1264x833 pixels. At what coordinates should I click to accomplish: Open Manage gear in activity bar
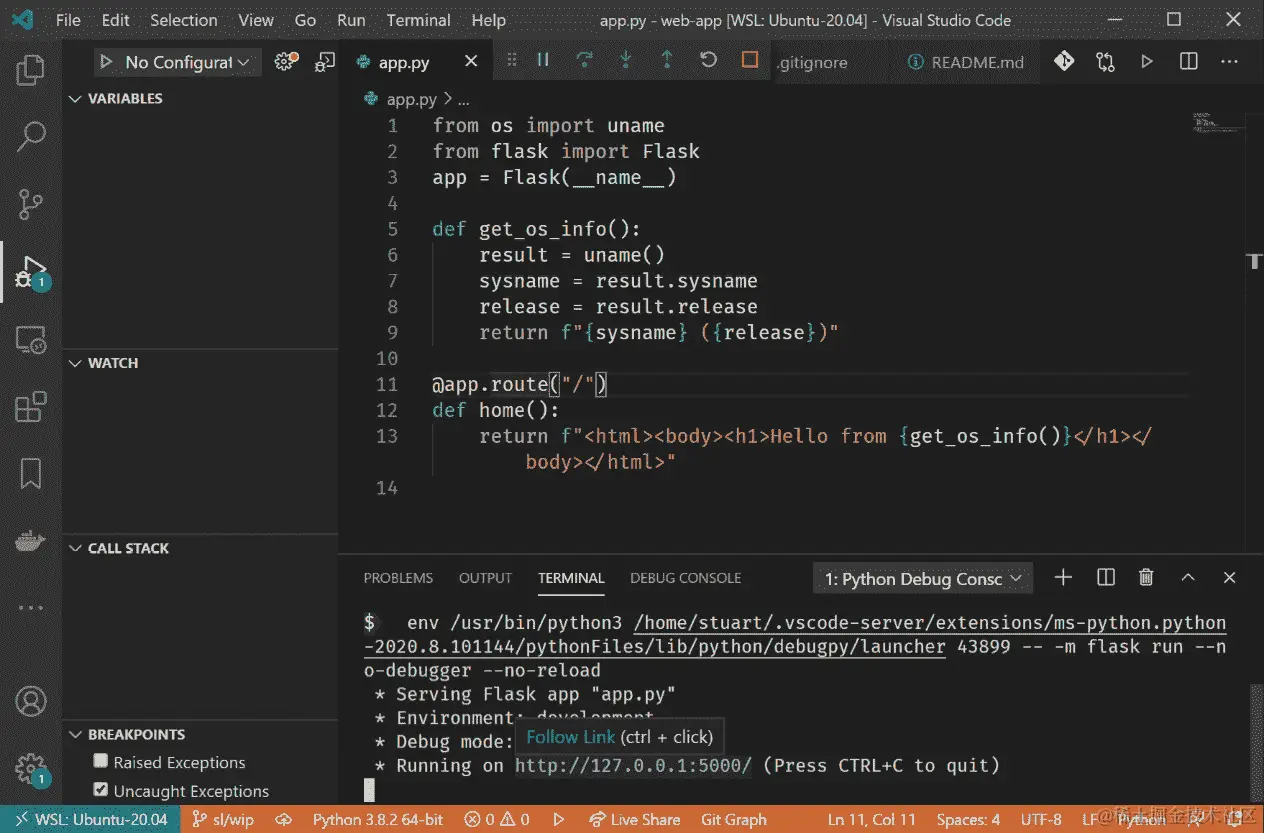point(31,768)
